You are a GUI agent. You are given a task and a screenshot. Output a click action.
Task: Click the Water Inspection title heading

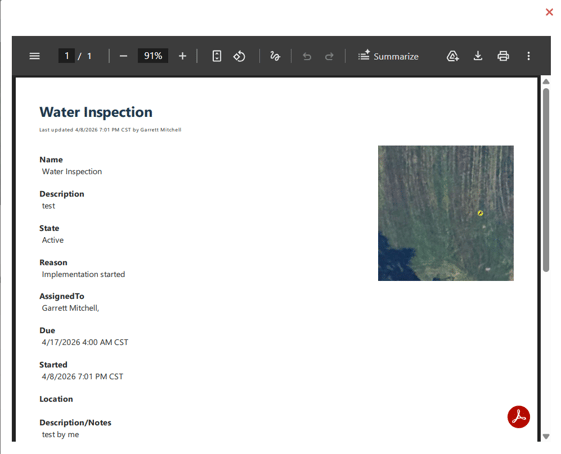pyautogui.click(x=96, y=112)
